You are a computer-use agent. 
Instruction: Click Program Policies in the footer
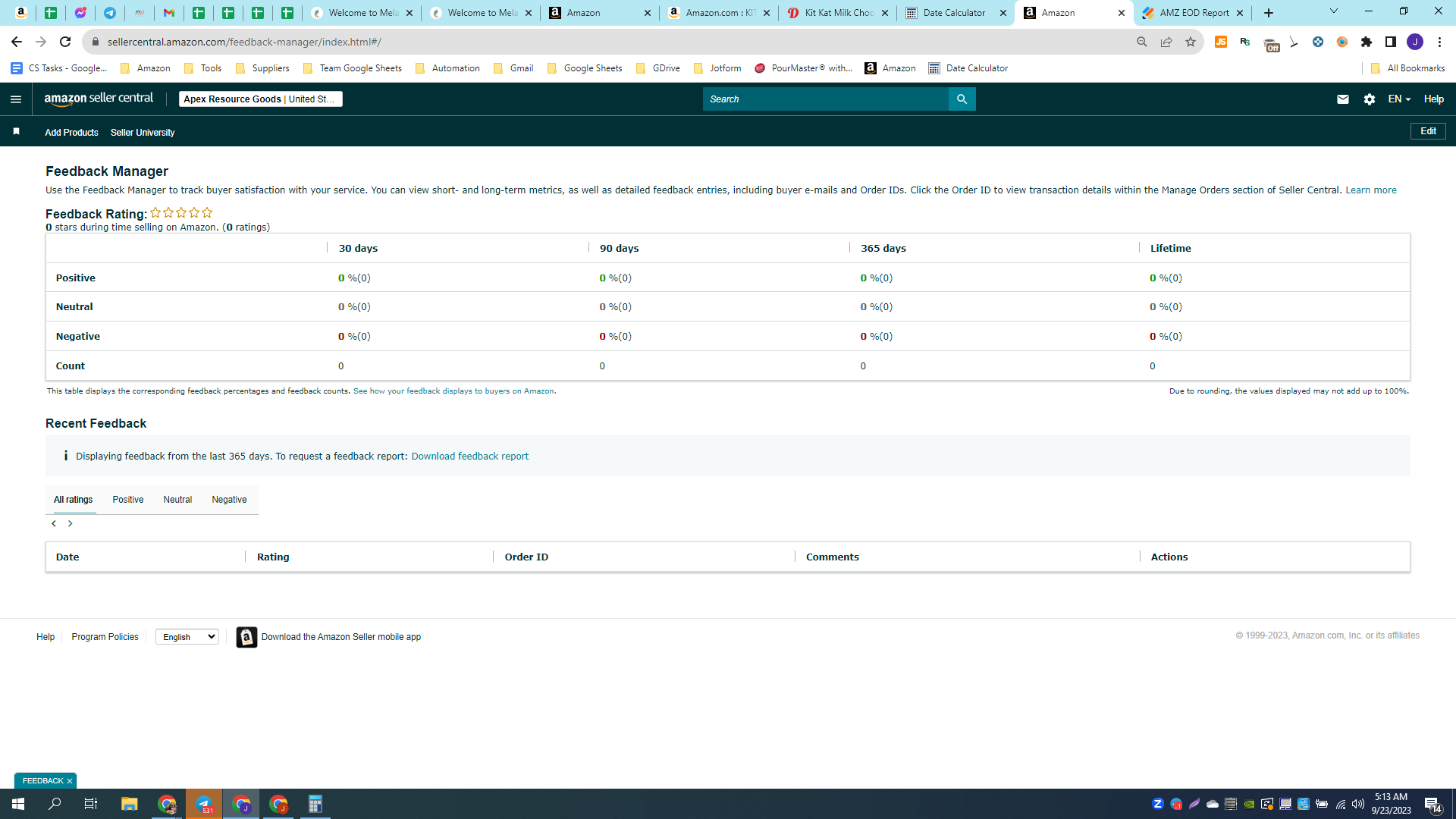(105, 637)
